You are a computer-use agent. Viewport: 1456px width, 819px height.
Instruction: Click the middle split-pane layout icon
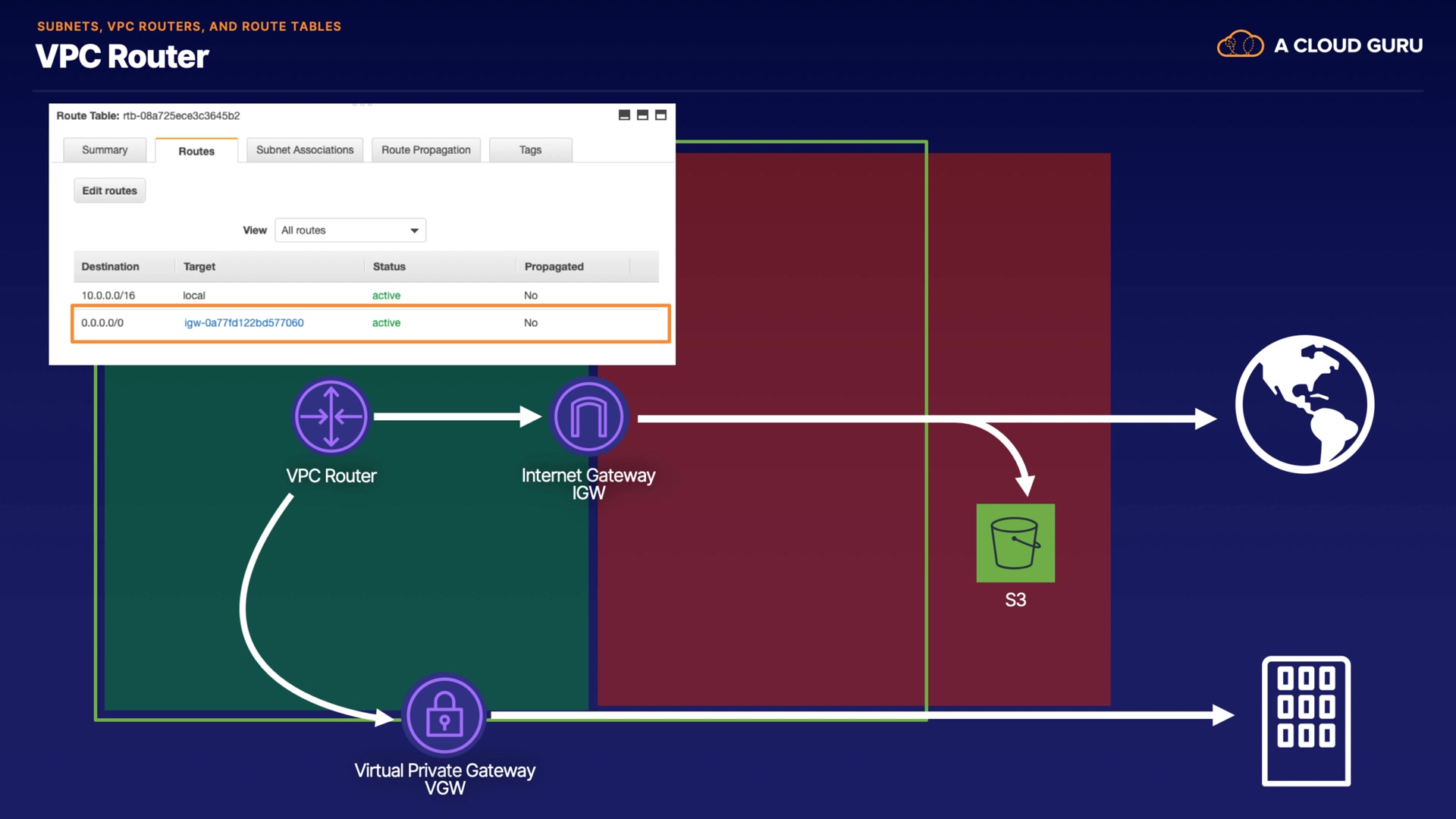tap(642, 115)
